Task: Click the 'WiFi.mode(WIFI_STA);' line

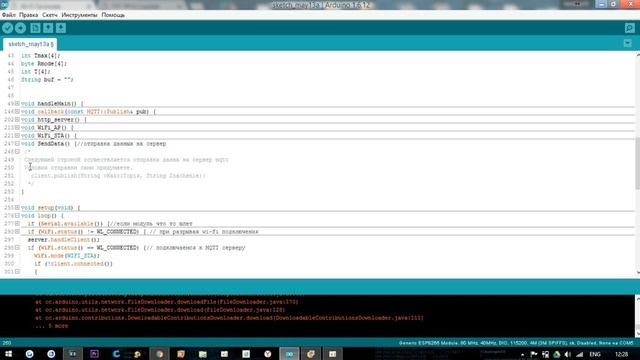Action: pyautogui.click(x=67, y=256)
